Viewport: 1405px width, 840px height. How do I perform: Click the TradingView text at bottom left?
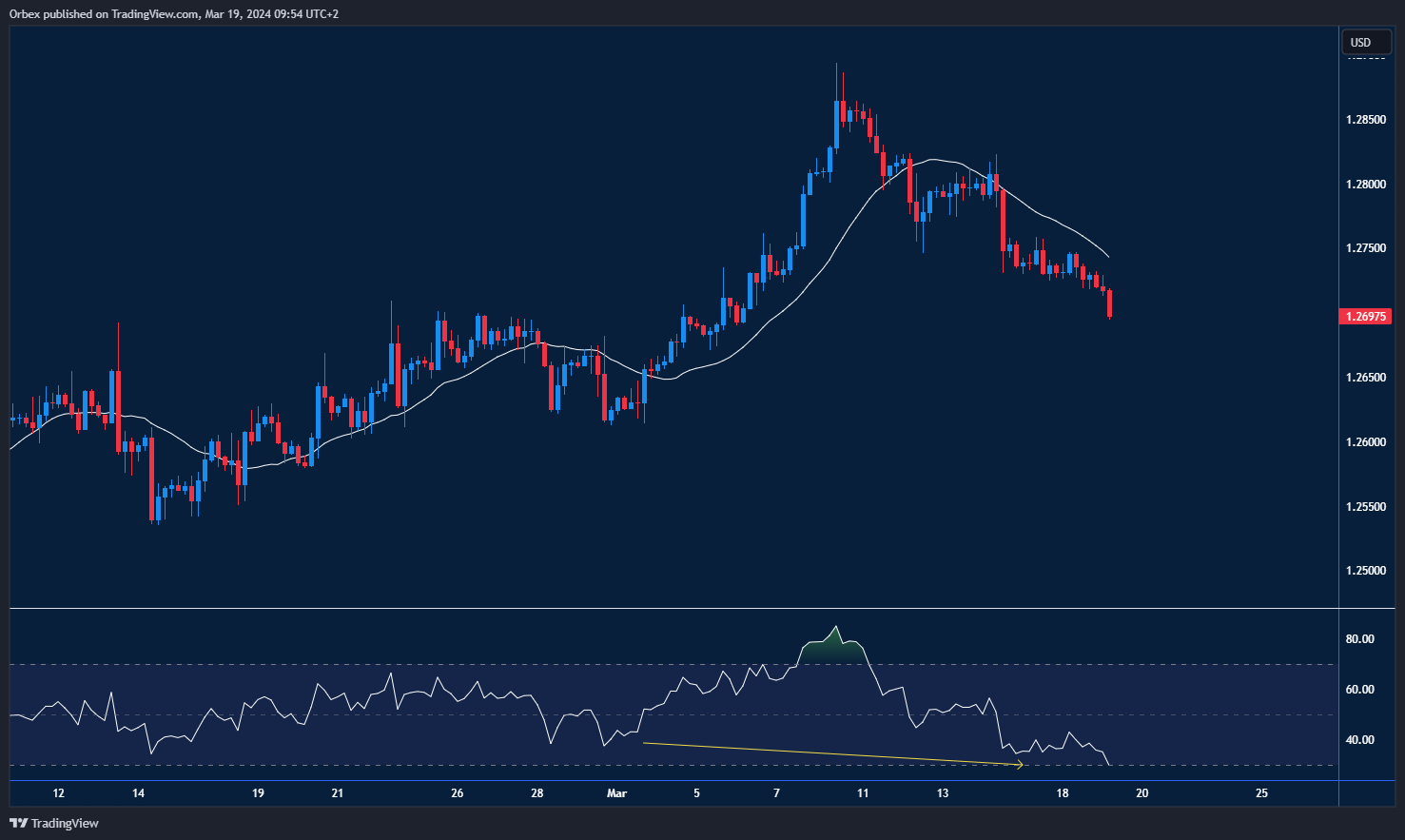tap(65, 823)
